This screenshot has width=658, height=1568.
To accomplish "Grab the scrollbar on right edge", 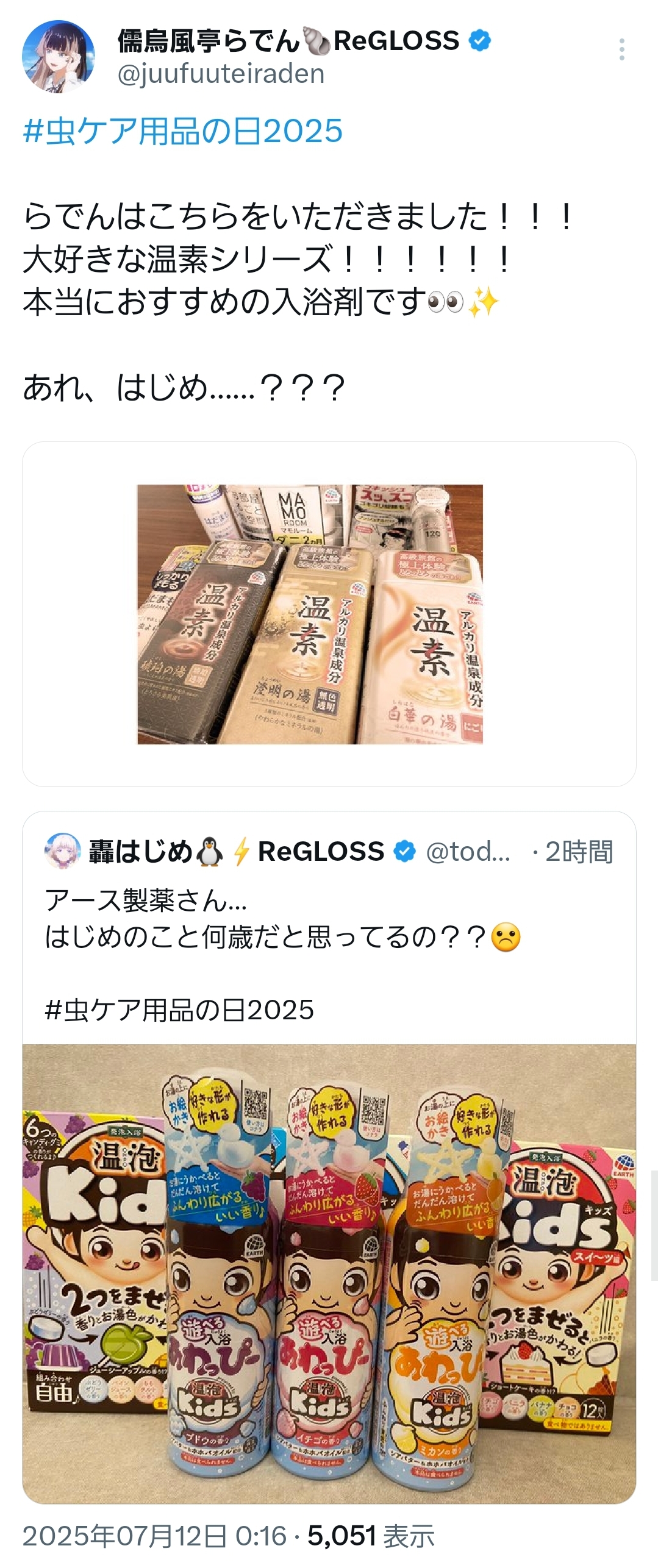I will [x=654, y=1225].
